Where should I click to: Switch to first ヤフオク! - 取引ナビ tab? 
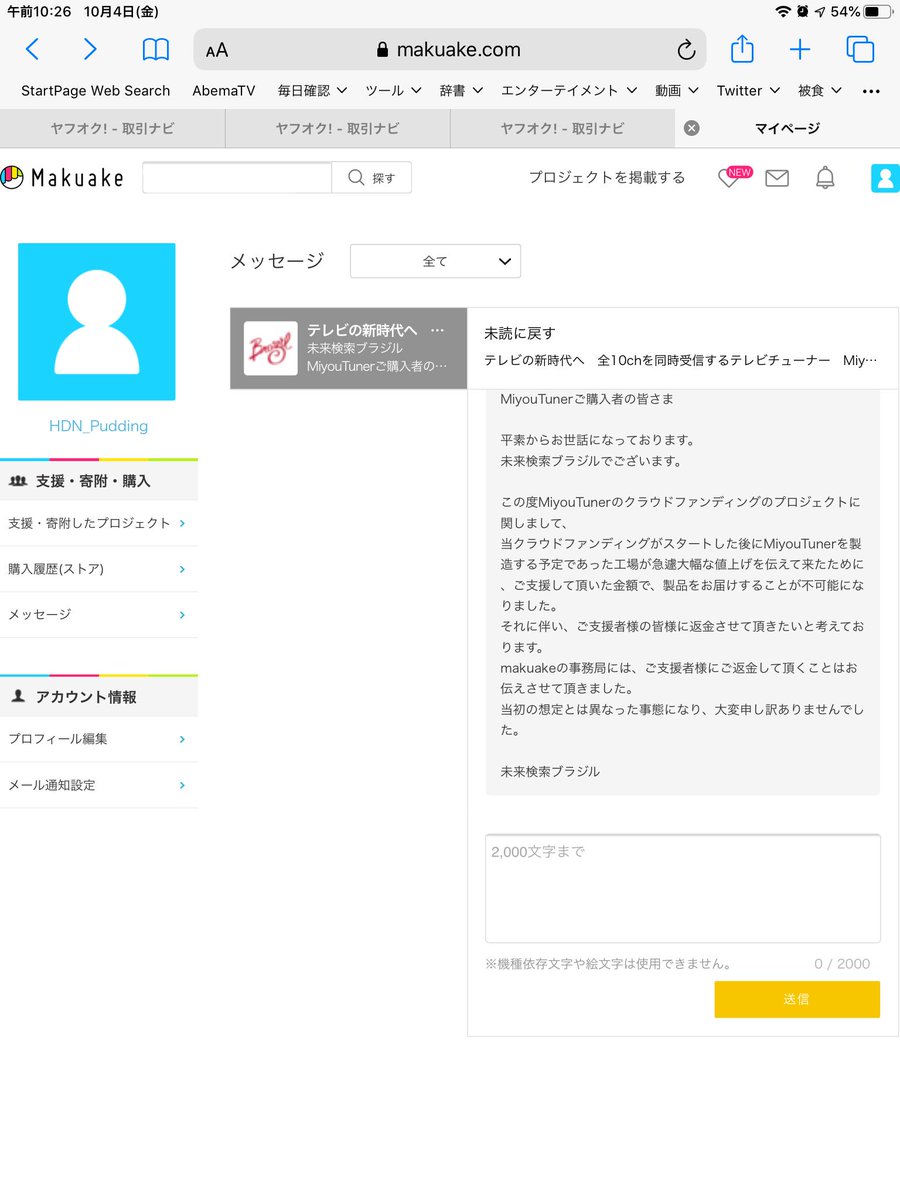coord(112,128)
